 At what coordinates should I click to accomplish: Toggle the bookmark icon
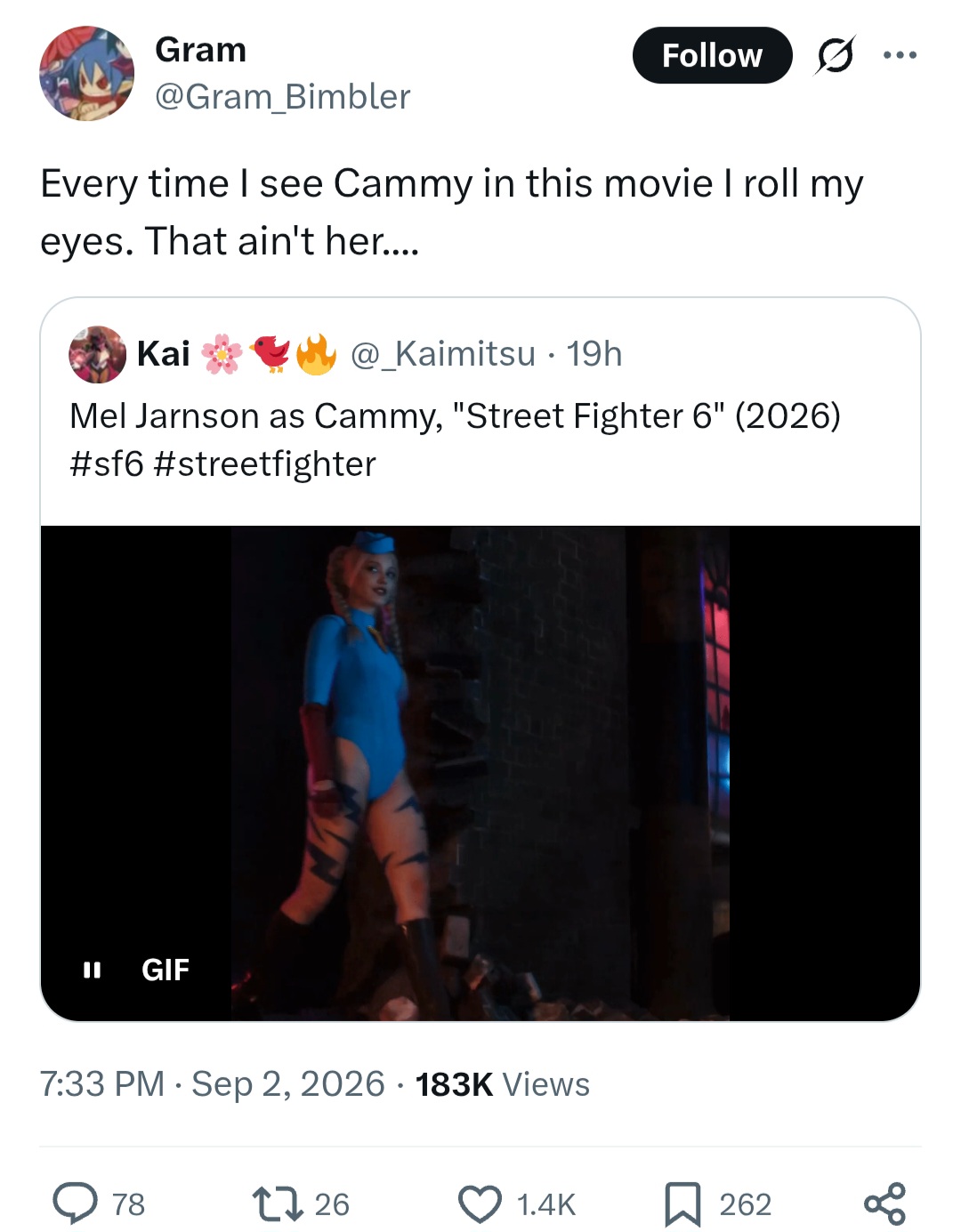682,1204
